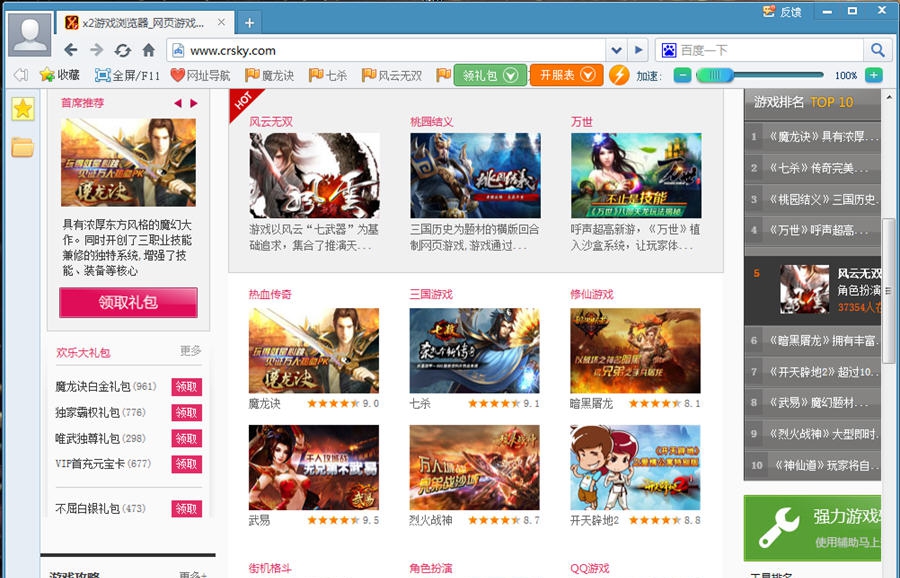Open 收藏 favorites star
Image resolution: width=900 pixels, height=578 pixels.
(59, 75)
